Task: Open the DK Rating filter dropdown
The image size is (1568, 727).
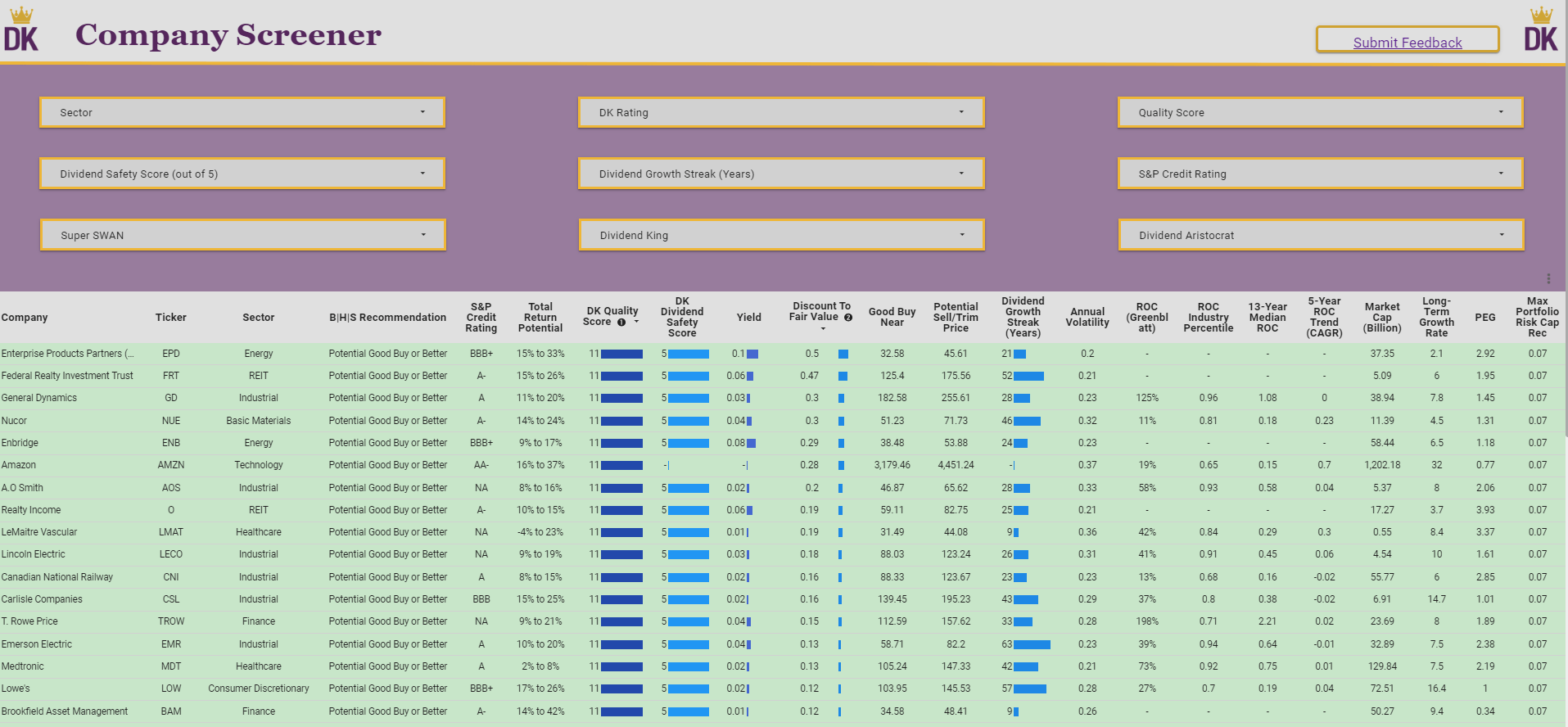Action: [781, 113]
